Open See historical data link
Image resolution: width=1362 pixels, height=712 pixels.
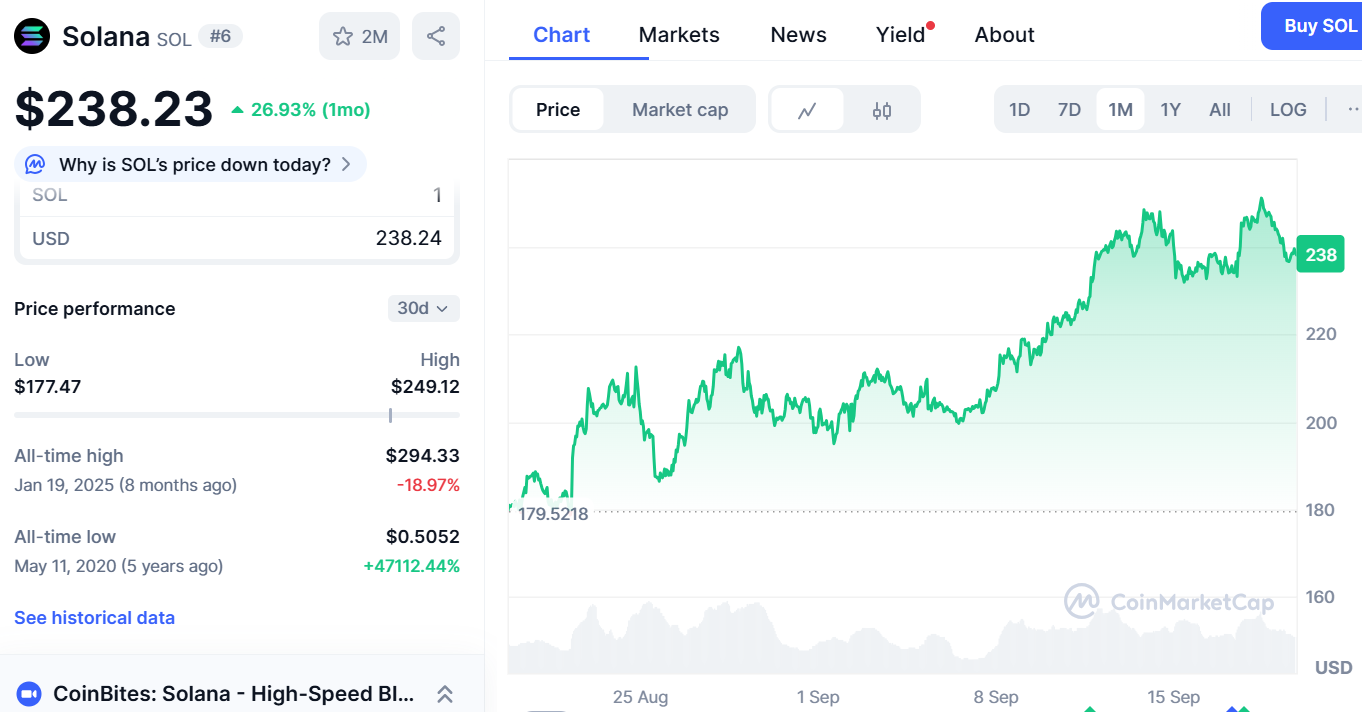94,618
